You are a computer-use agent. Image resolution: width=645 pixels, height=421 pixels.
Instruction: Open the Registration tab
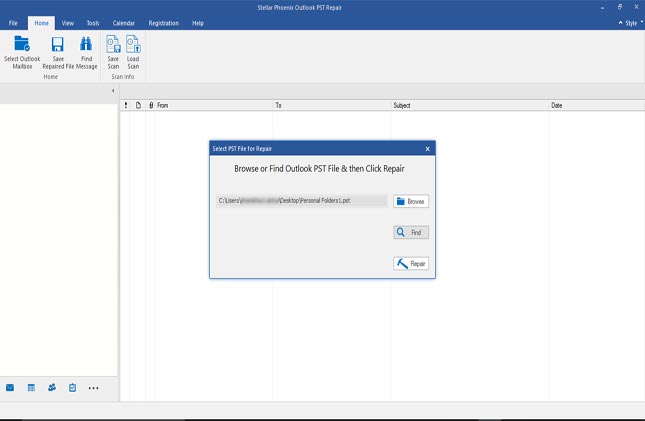(164, 22)
